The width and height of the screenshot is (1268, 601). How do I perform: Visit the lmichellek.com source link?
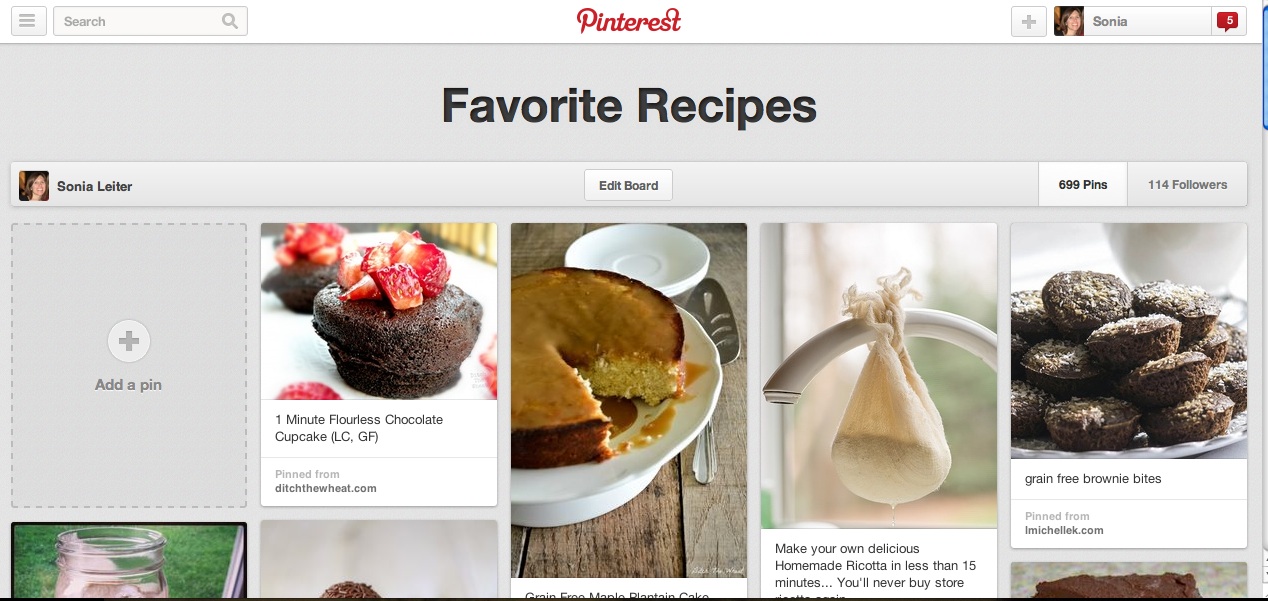point(1064,530)
